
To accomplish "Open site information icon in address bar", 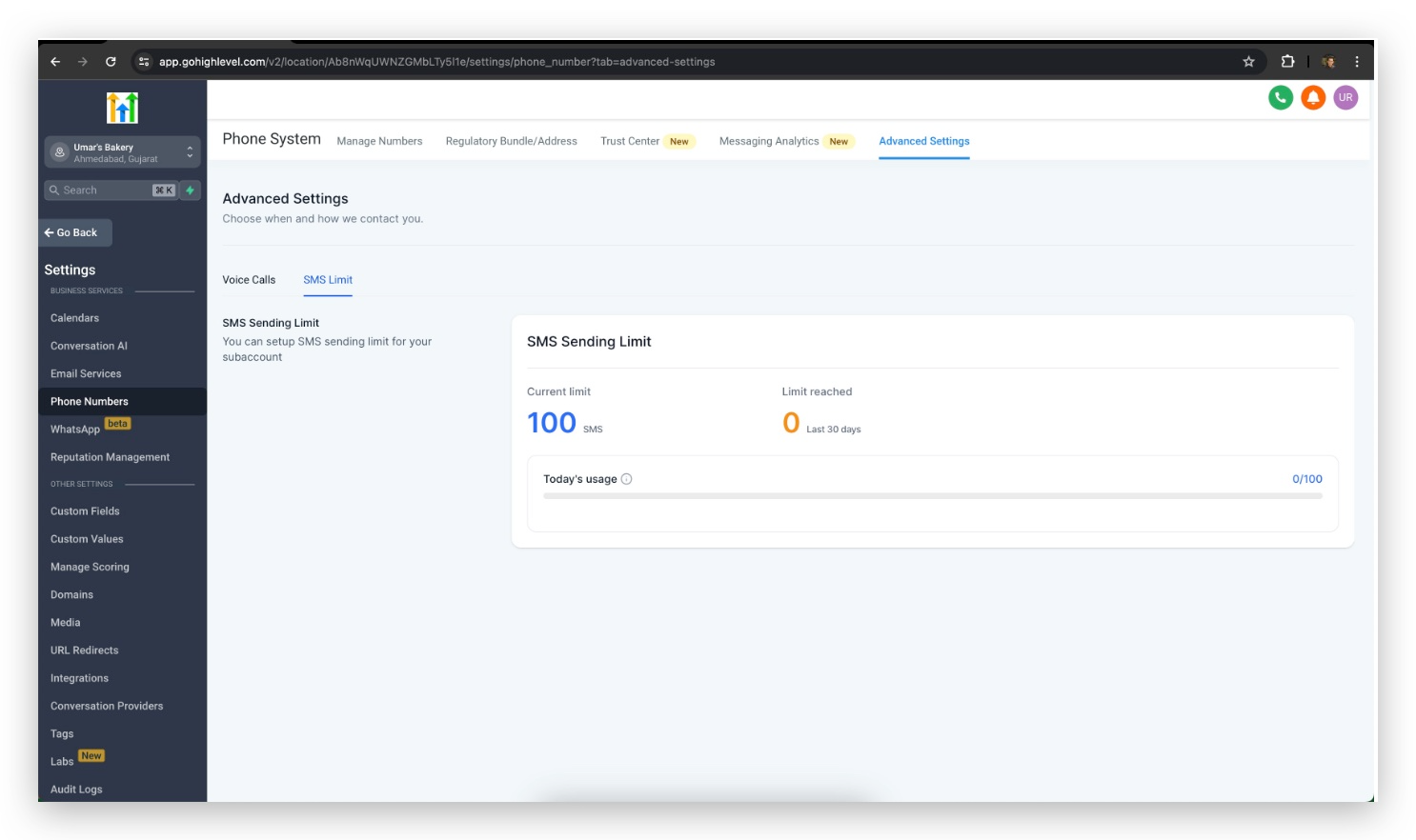I will click(x=144, y=62).
